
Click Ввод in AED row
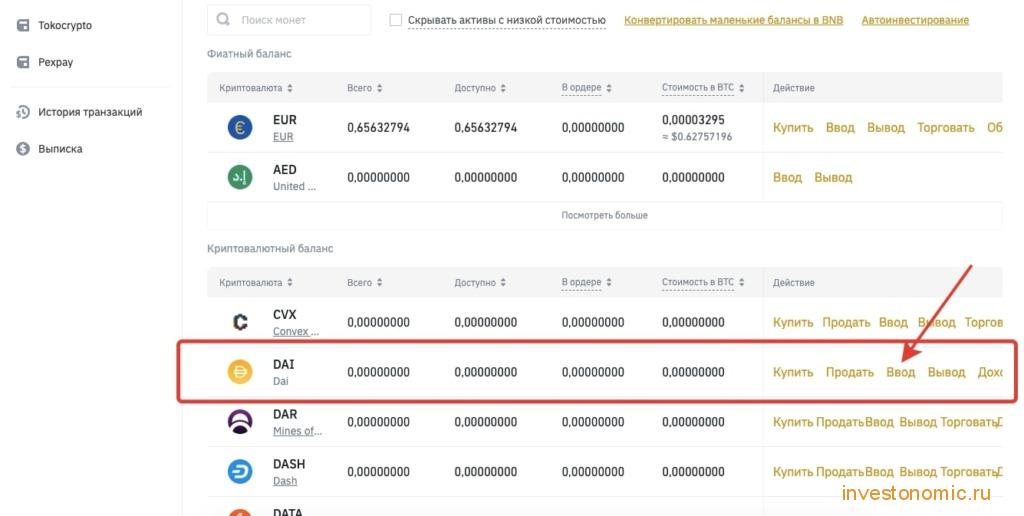(787, 177)
